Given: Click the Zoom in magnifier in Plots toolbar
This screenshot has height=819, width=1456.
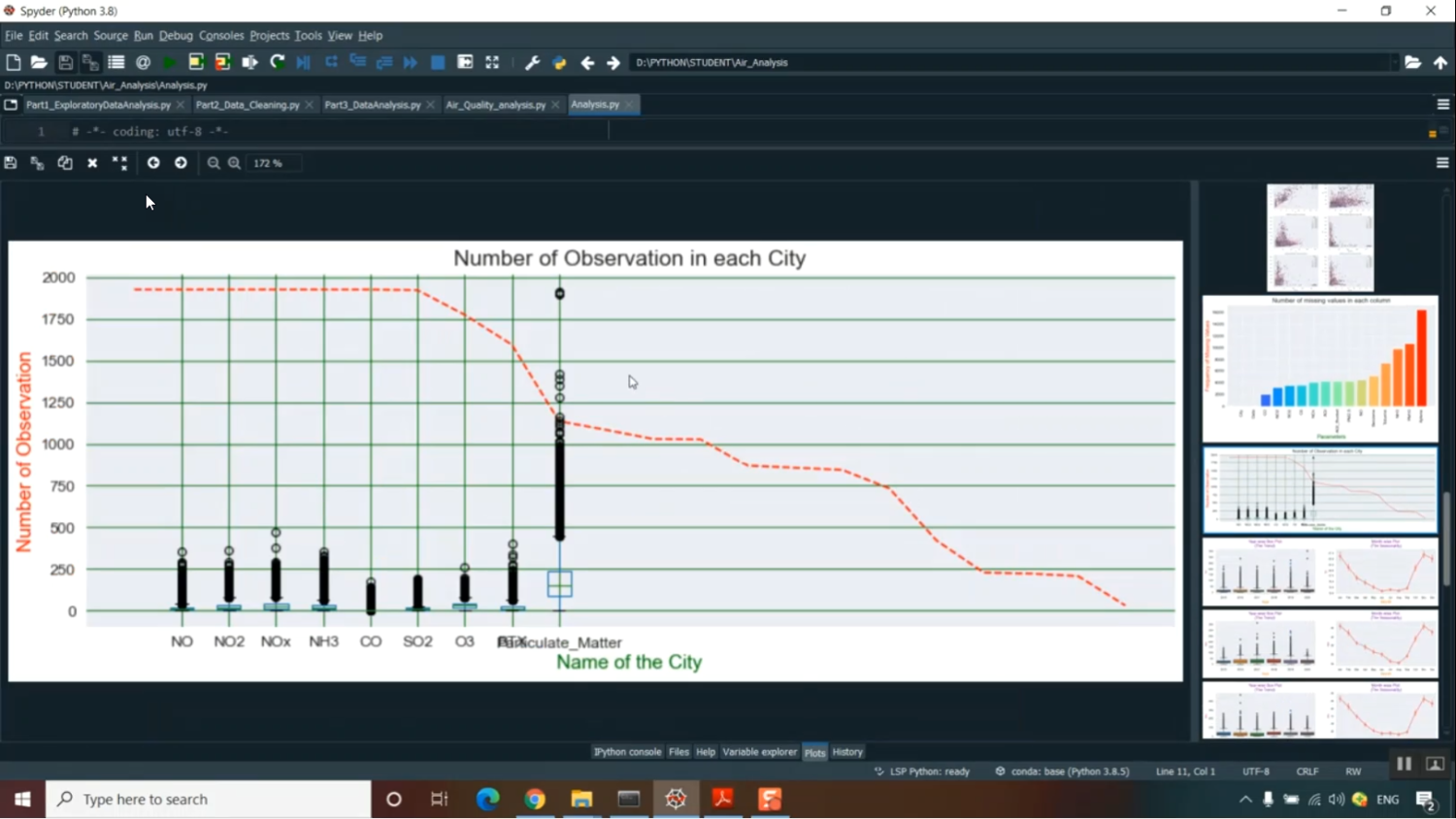Looking at the screenshot, I should pyautogui.click(x=234, y=163).
